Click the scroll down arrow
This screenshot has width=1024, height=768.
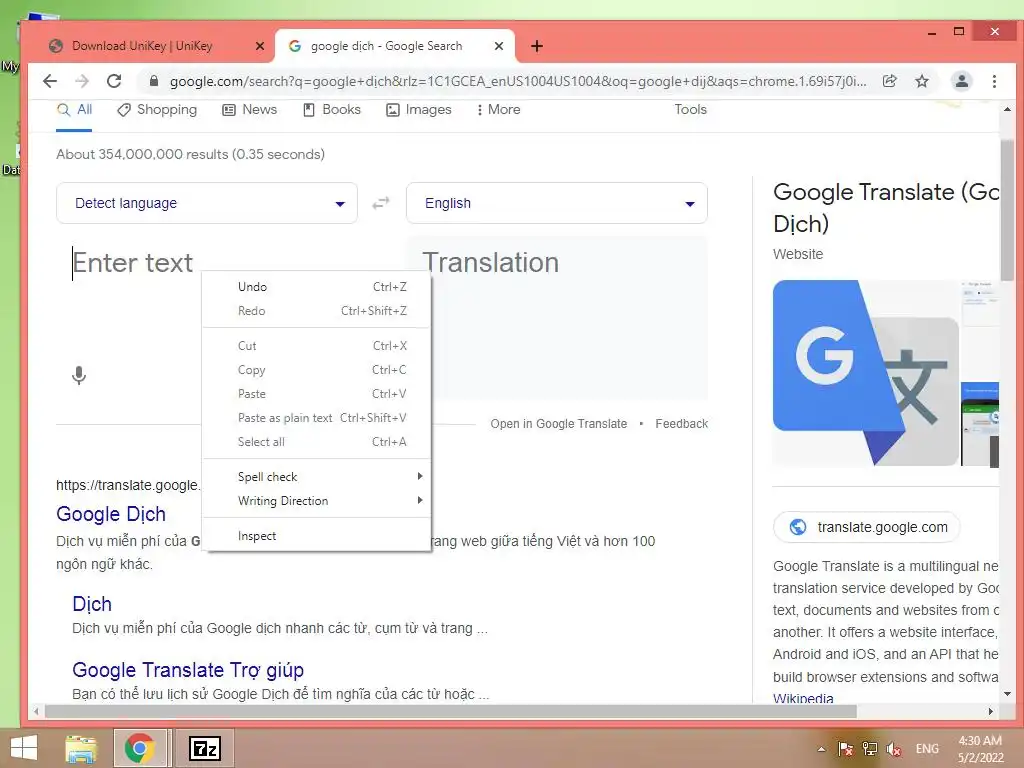click(1007, 694)
